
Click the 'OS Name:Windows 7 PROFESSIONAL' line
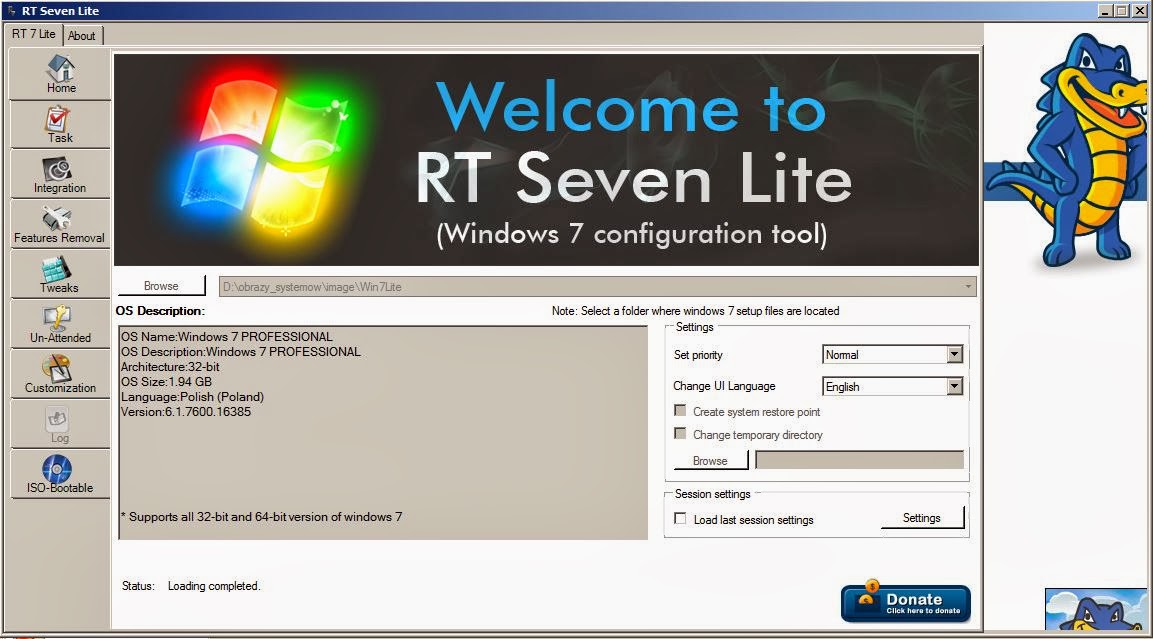[227, 337]
